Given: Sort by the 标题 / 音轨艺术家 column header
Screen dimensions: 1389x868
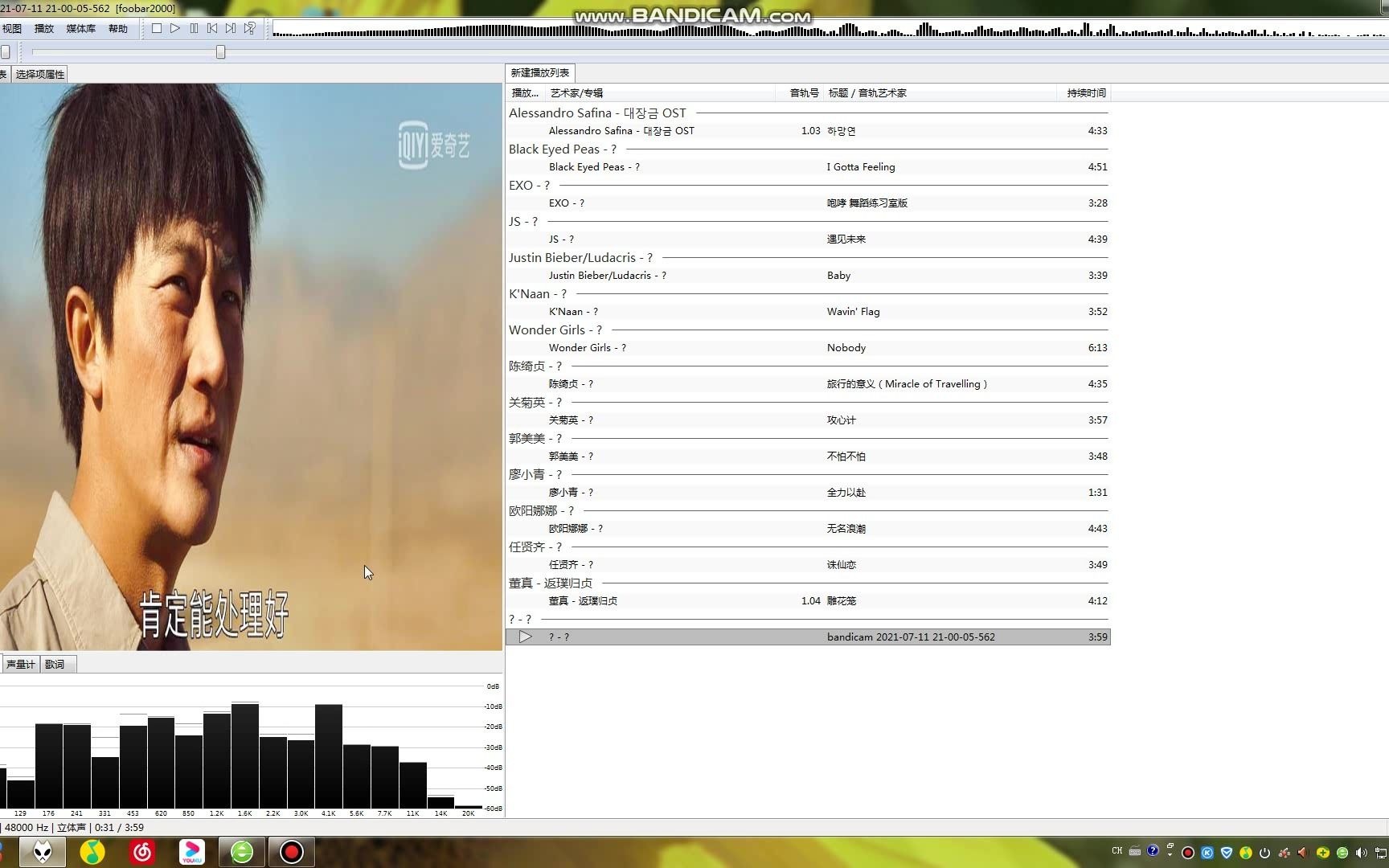Looking at the screenshot, I should 940,92.
